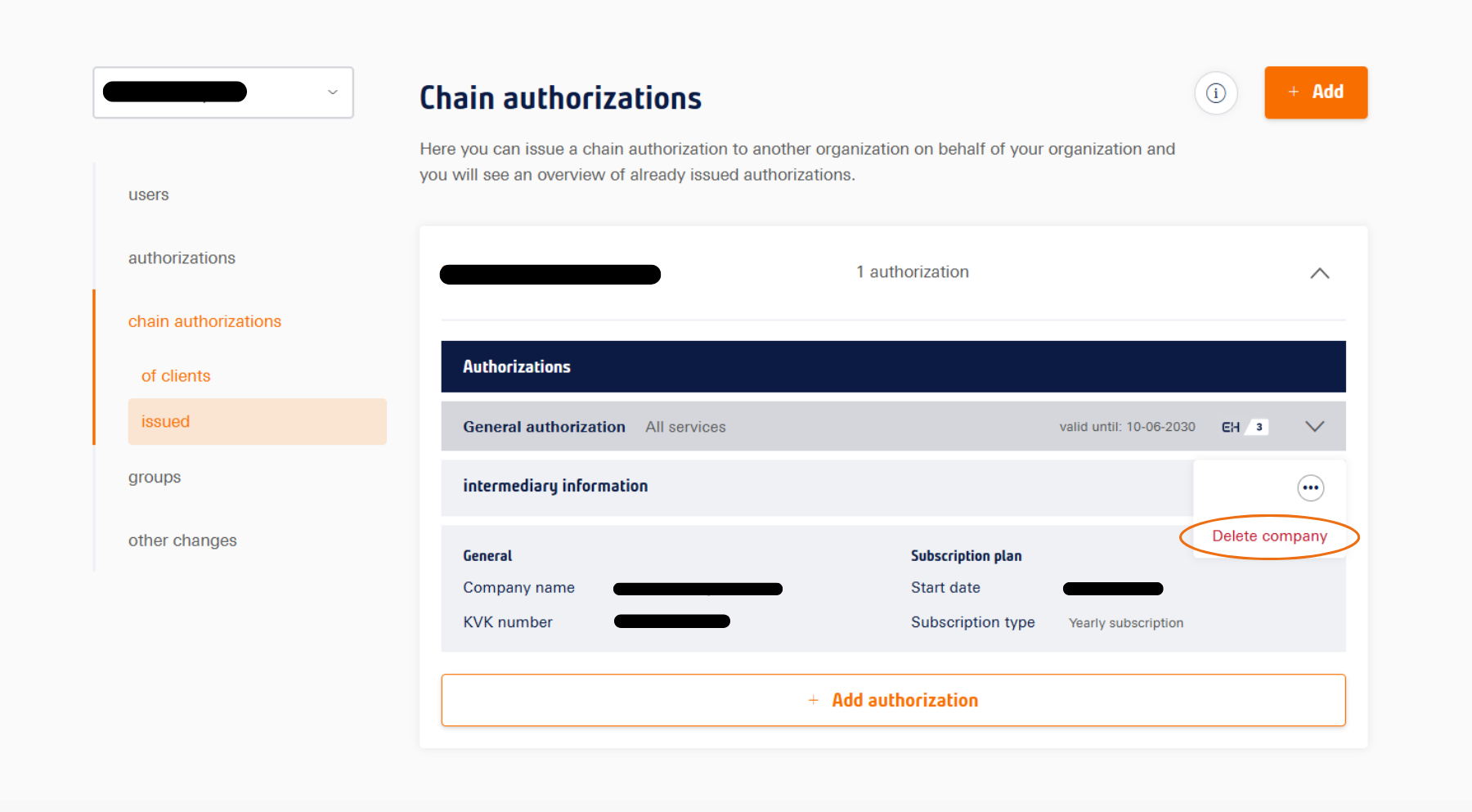Open other changes section

tap(182, 541)
